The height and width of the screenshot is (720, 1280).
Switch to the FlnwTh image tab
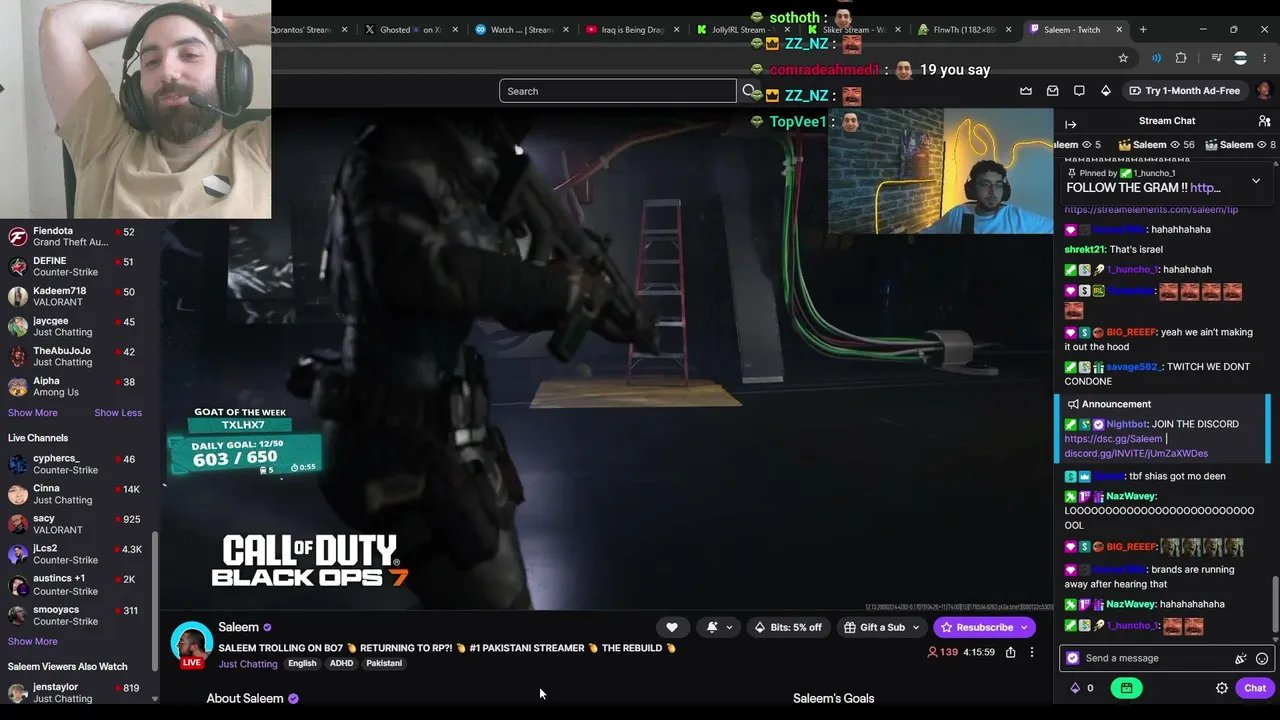pos(964,30)
